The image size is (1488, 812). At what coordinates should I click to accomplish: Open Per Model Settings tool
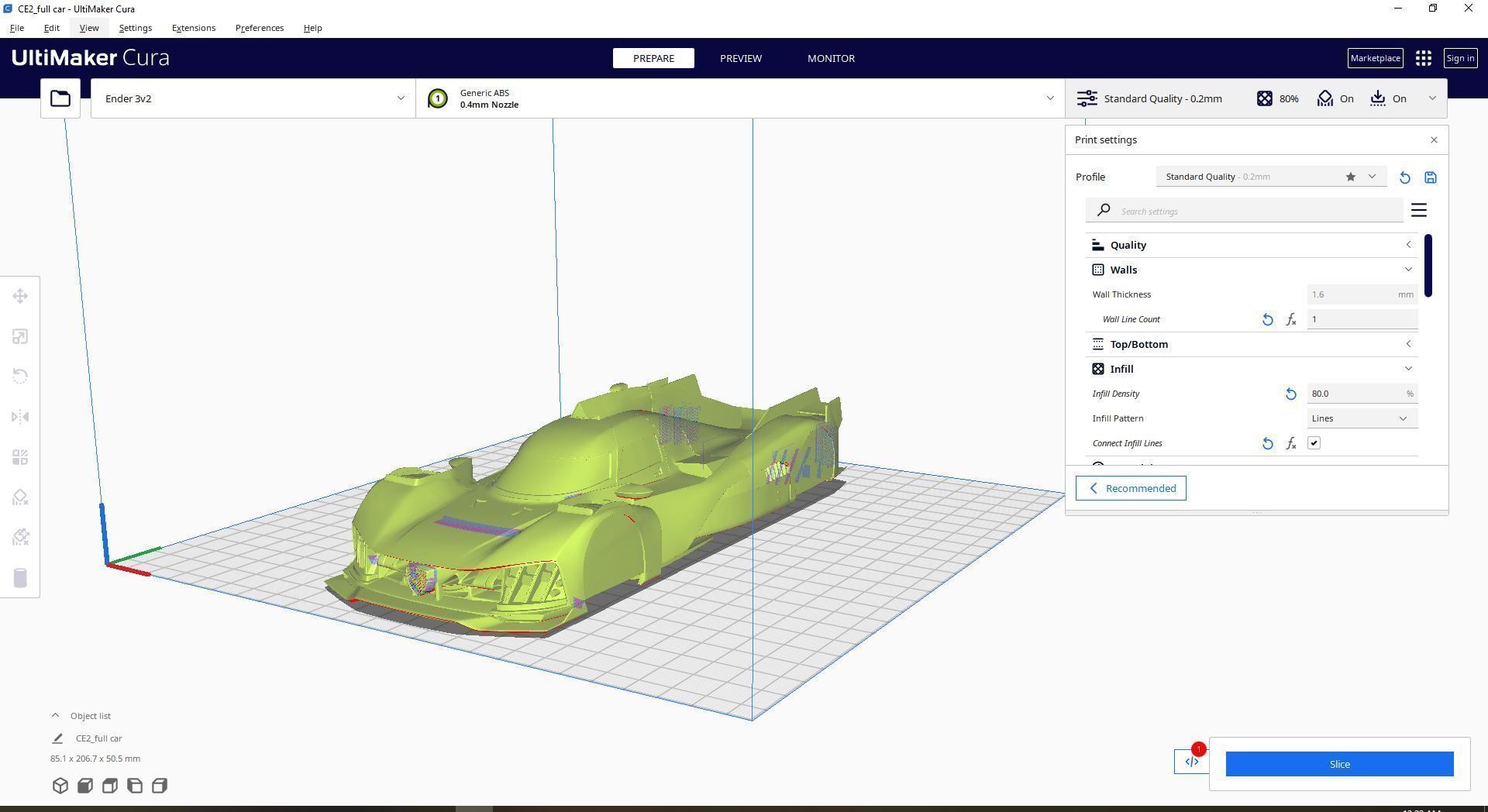pyautogui.click(x=20, y=457)
